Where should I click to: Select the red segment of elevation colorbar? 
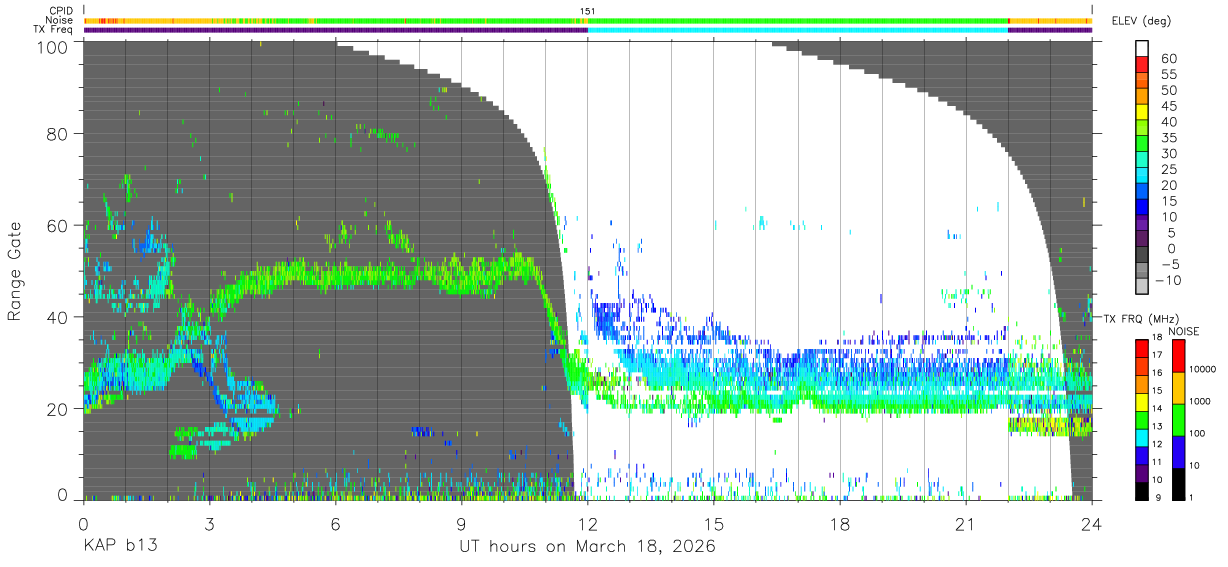coord(1142,63)
